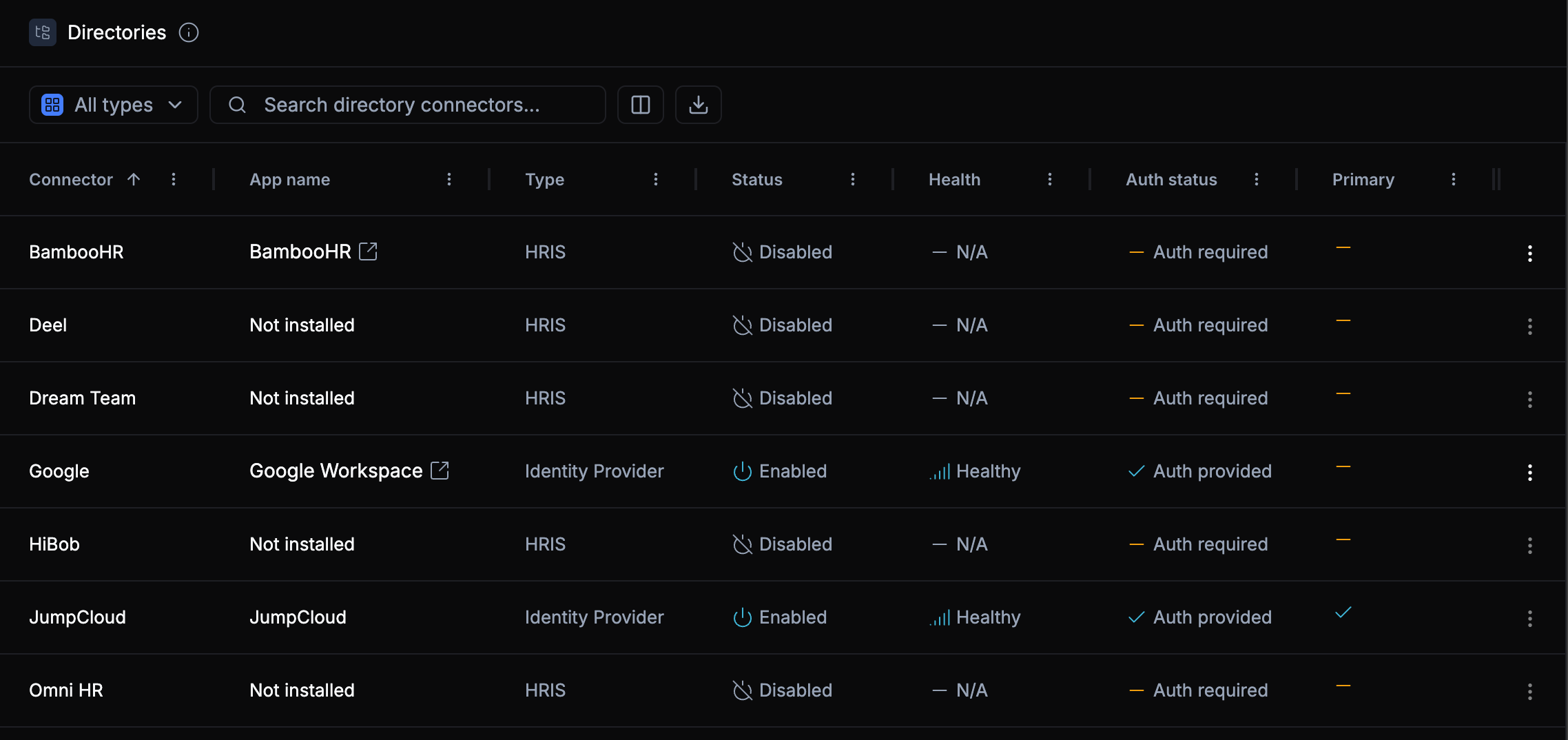
Task: Click the Auth provided link on JumpCloud row
Action: tap(1212, 617)
